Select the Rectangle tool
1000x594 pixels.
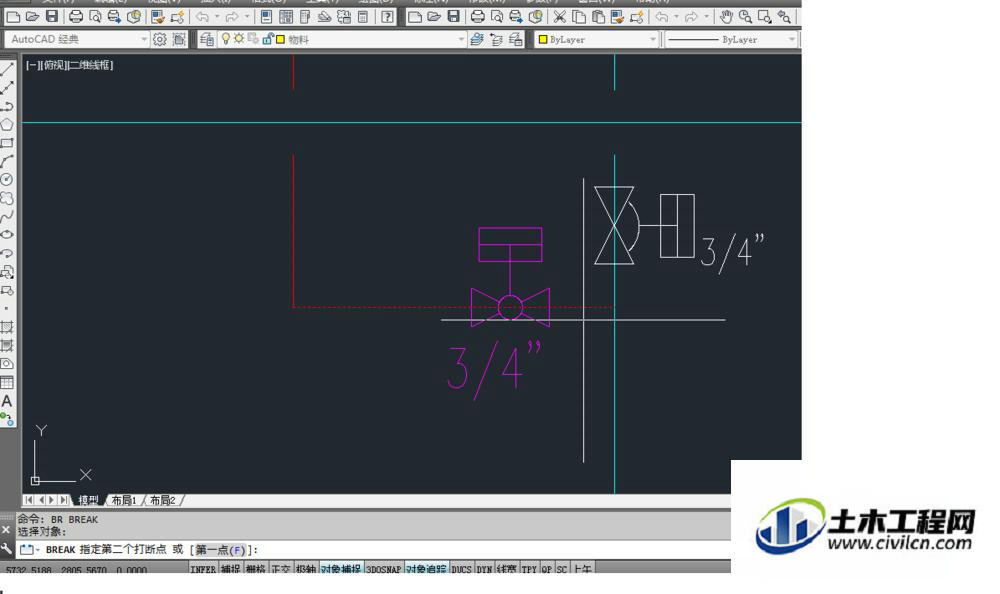point(7,143)
